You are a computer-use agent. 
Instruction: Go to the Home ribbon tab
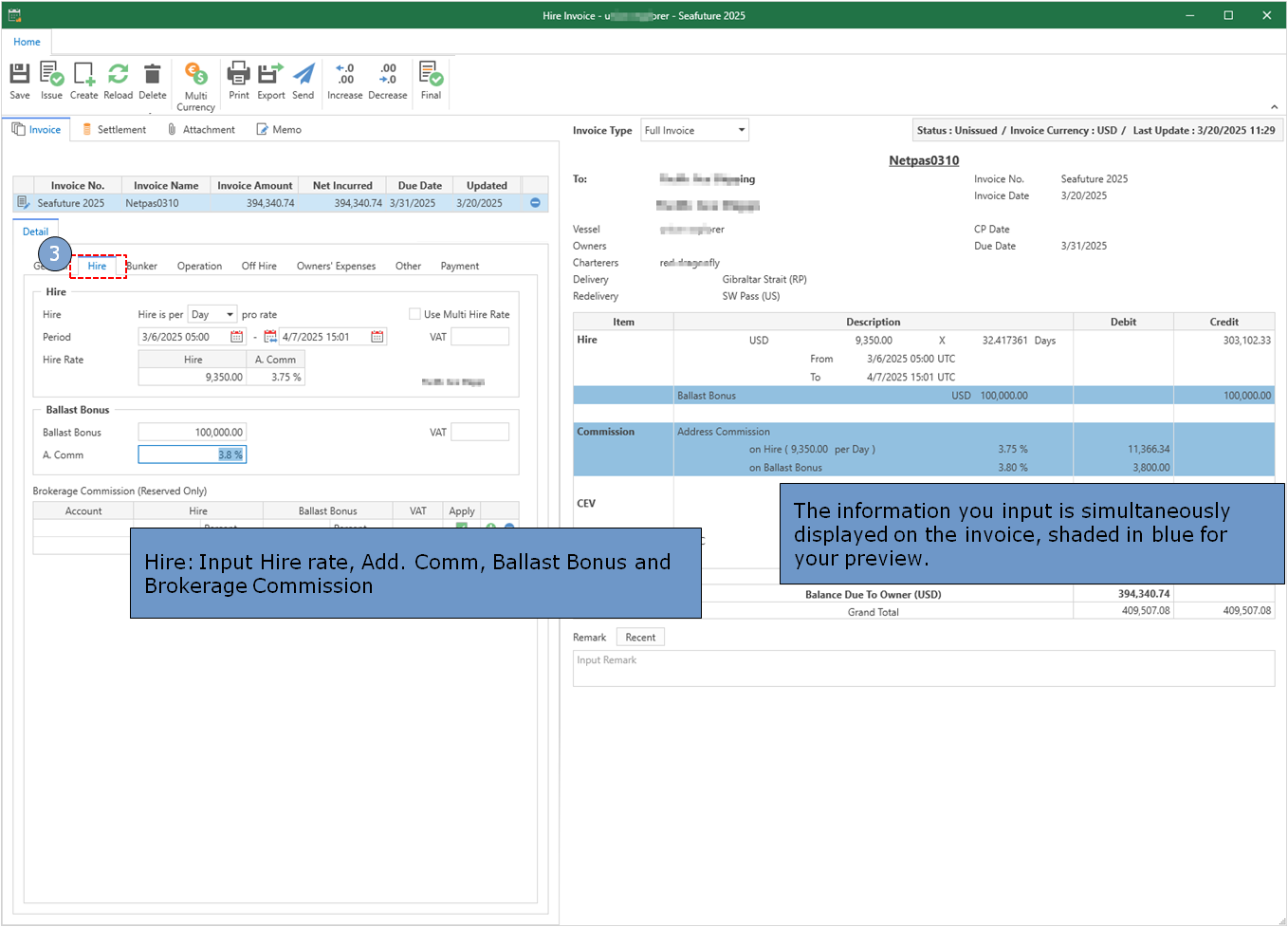point(27,42)
